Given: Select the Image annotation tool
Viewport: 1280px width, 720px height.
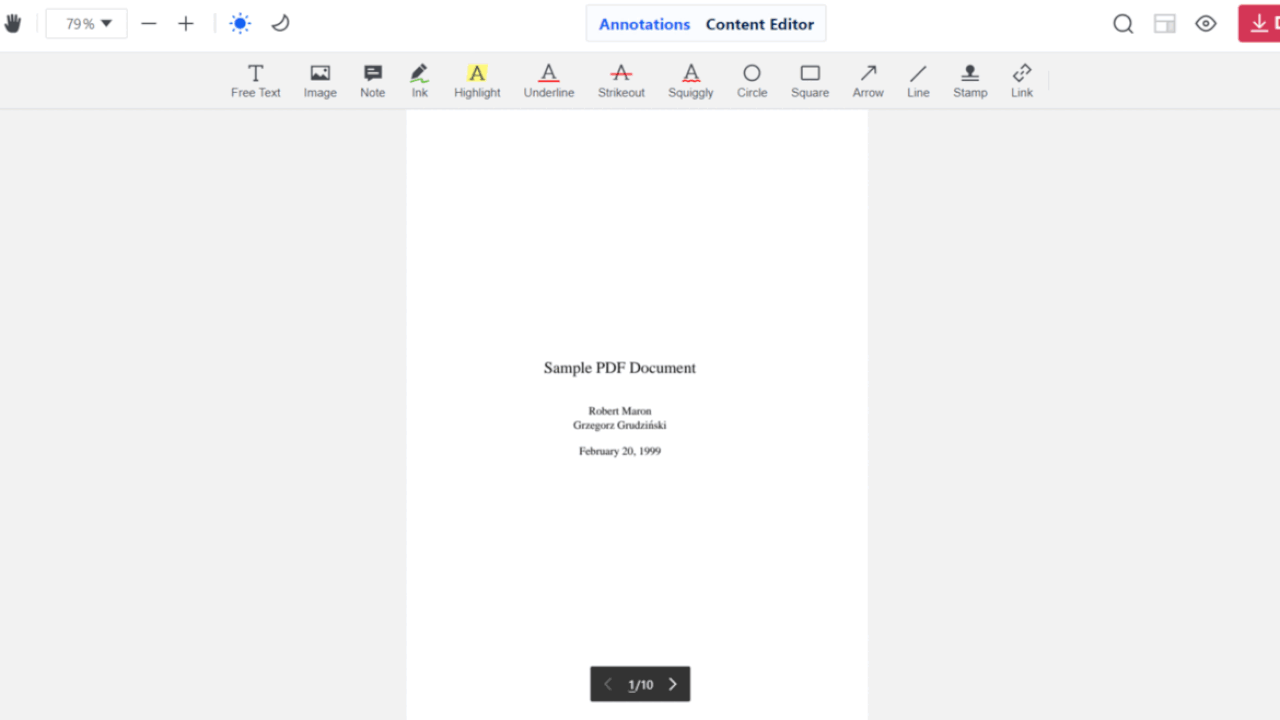Looking at the screenshot, I should [320, 81].
